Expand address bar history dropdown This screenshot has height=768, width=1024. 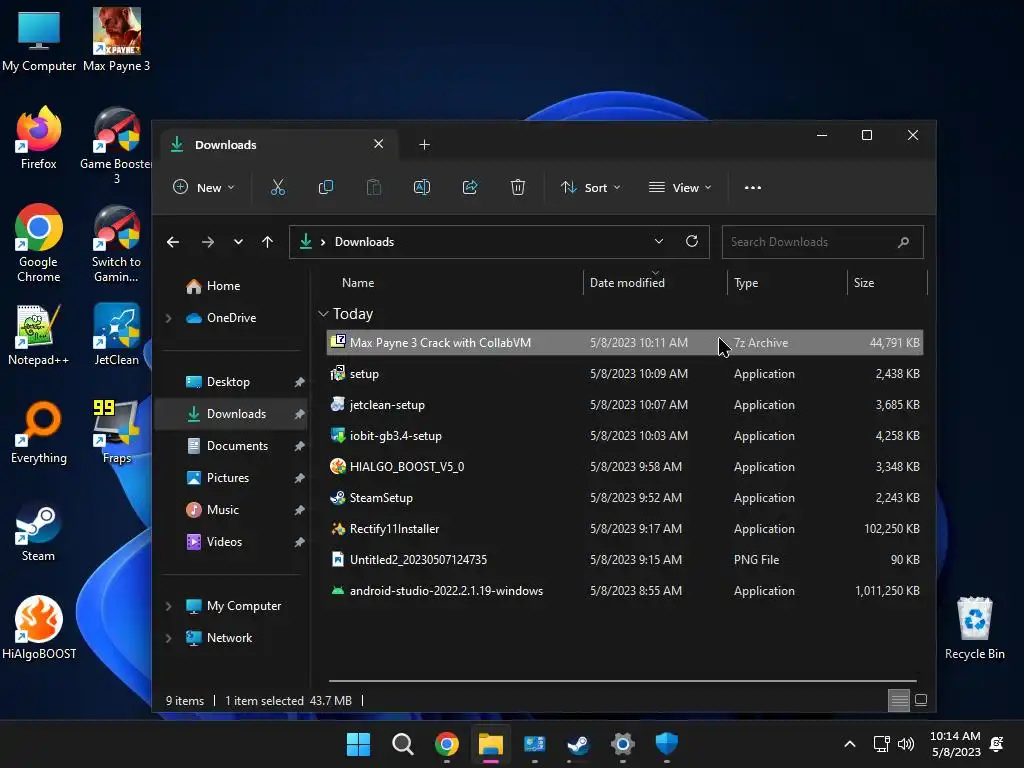pos(659,241)
